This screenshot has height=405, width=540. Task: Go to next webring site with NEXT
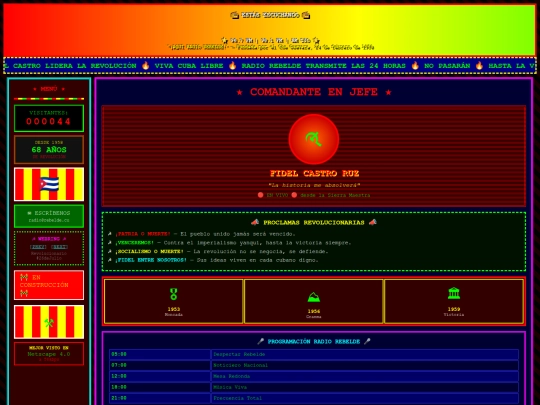tap(60, 247)
